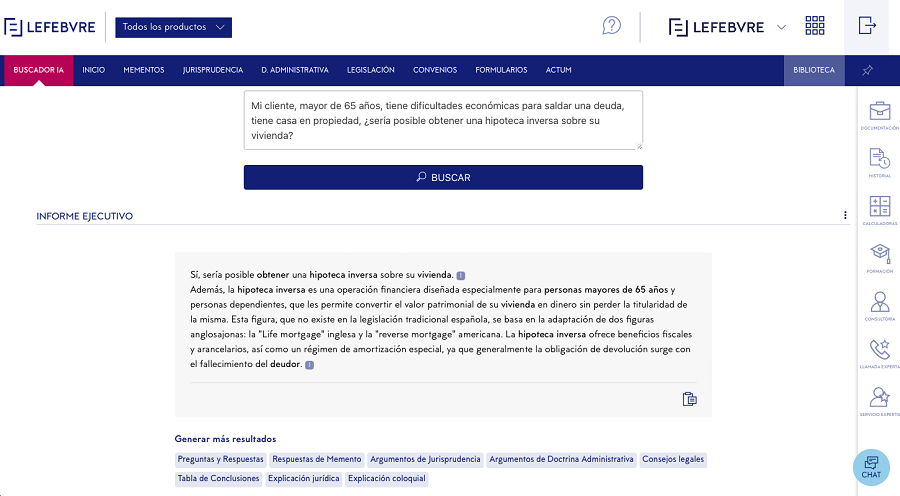
Task: Open the Consultoría sidebar icon
Action: tap(879, 303)
